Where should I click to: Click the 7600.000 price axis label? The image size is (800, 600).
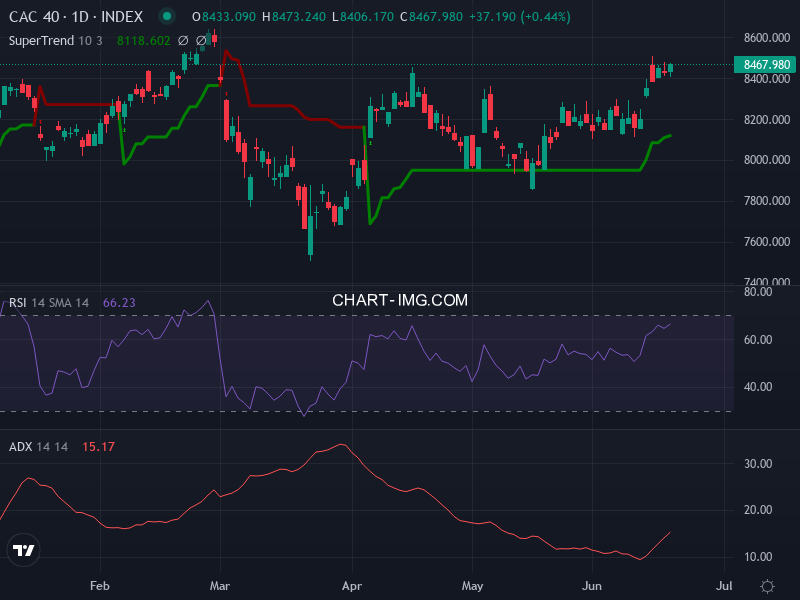(x=767, y=242)
